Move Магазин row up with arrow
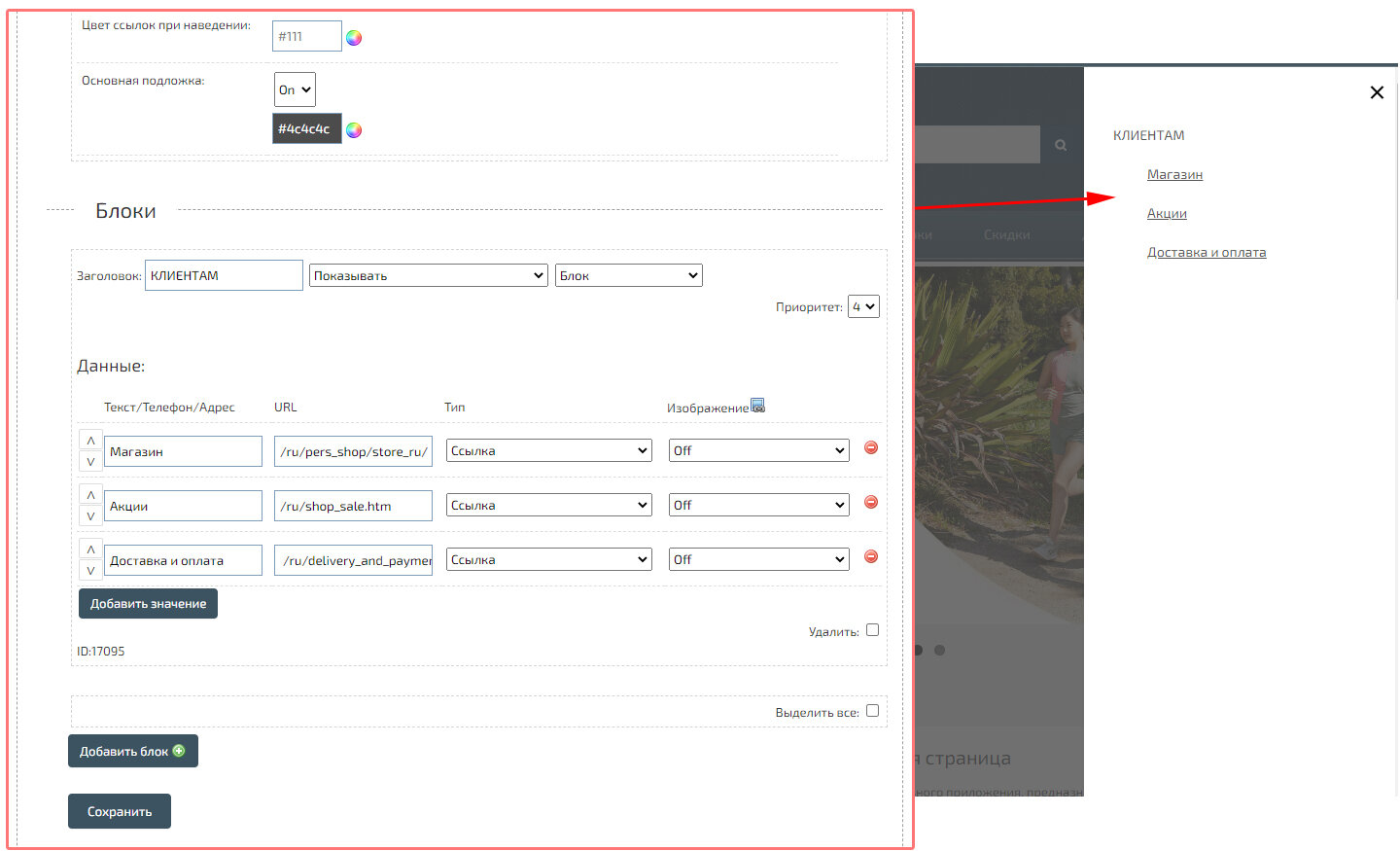 pyautogui.click(x=90, y=441)
